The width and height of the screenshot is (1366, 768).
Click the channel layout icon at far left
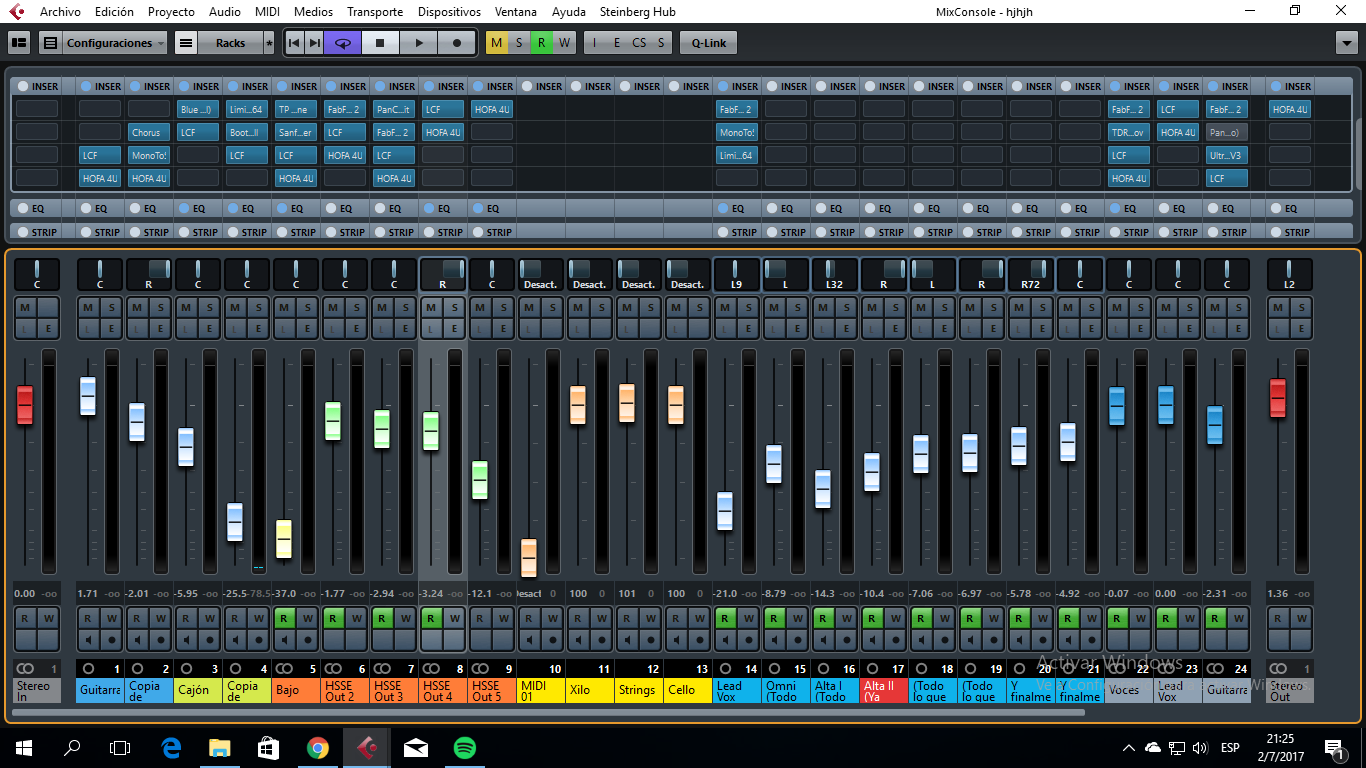19,43
